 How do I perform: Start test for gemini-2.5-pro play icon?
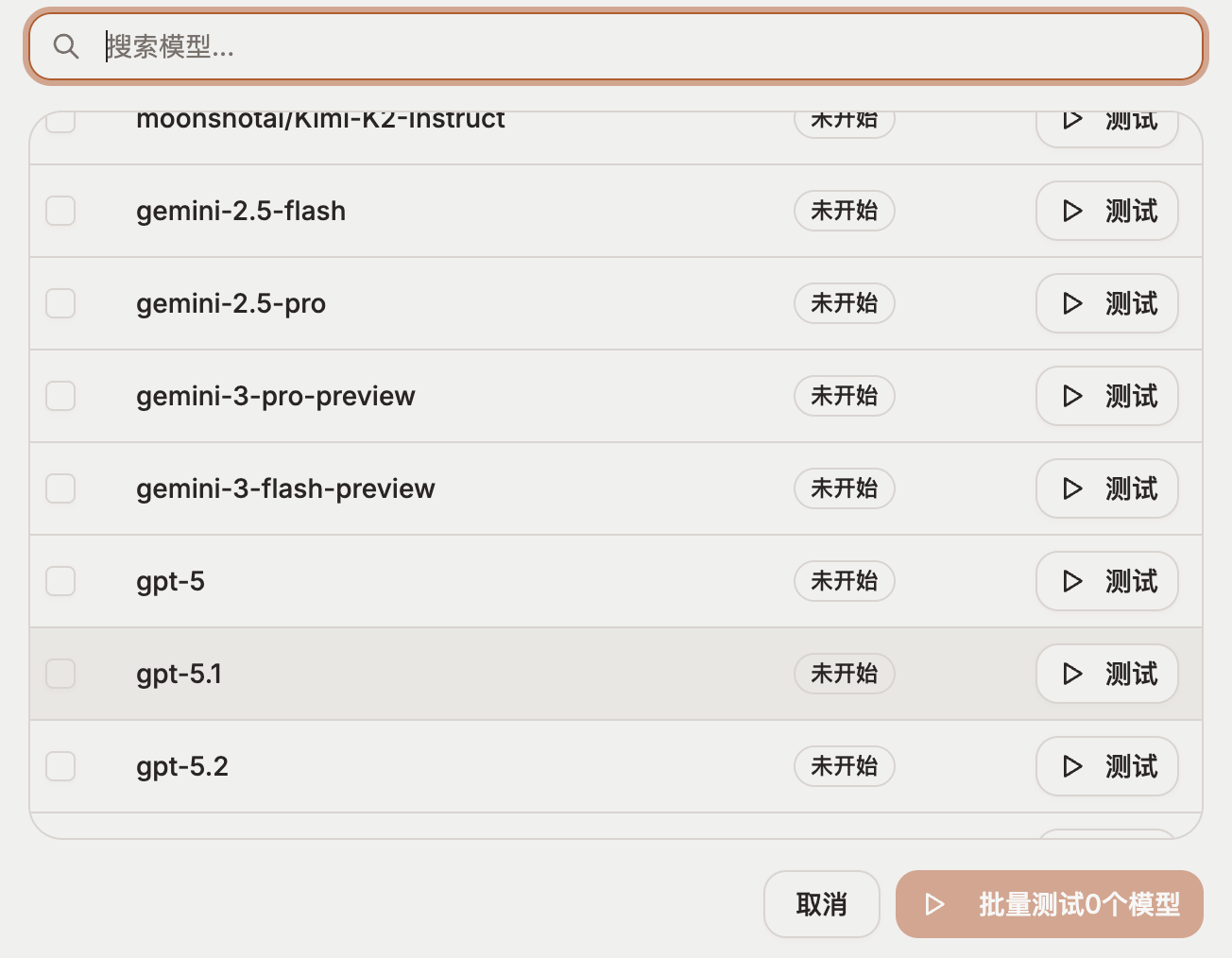1072,303
